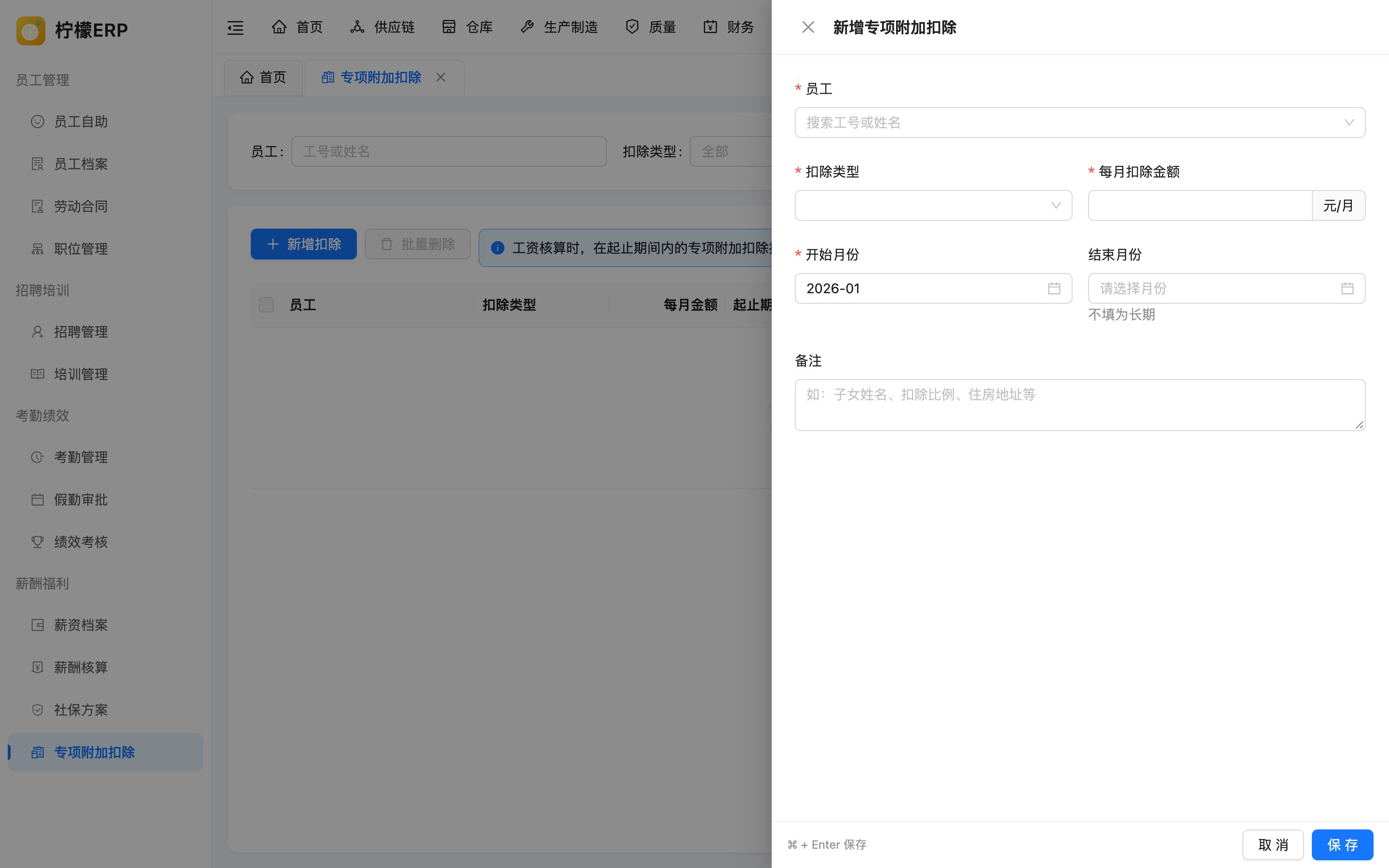This screenshot has height=868, width=1389.
Task: Click the 新增扣除 button
Action: [x=304, y=244]
